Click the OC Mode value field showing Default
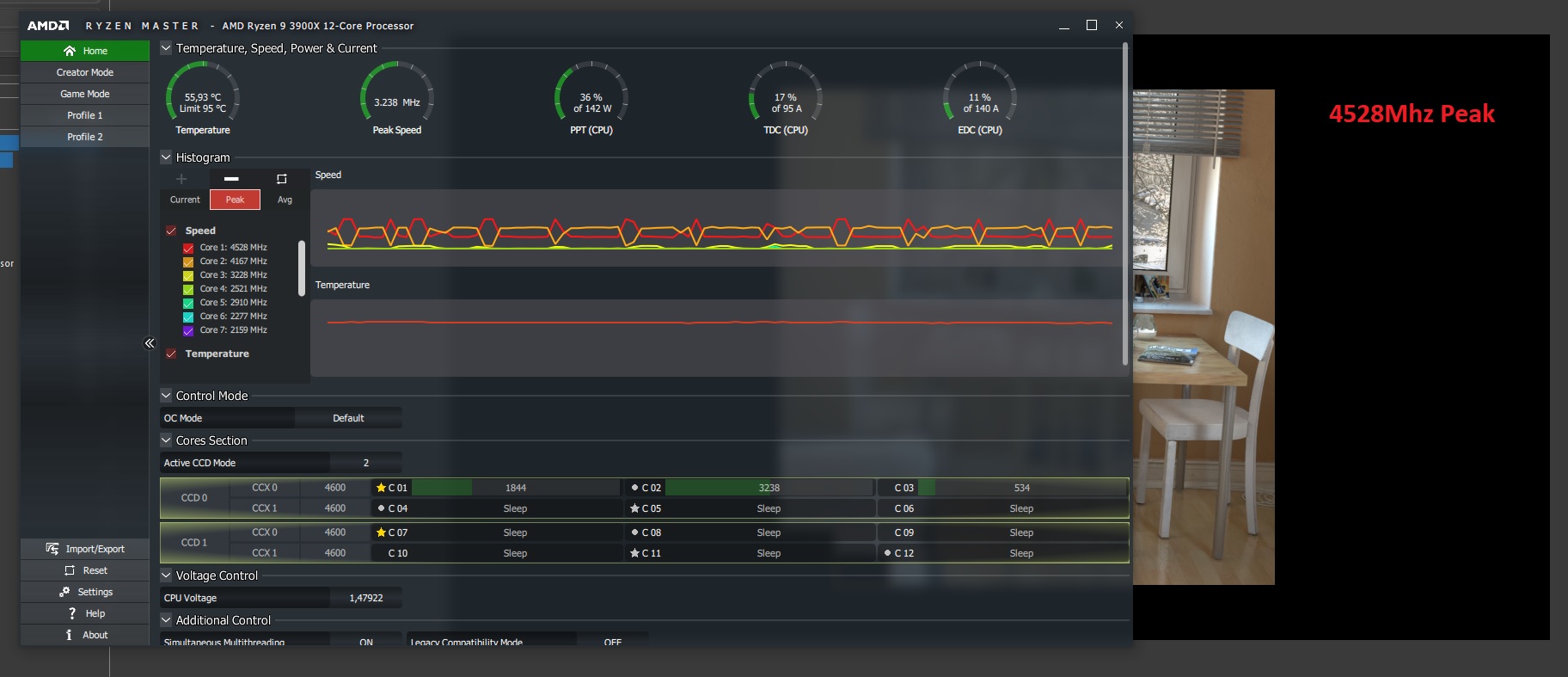1568x677 pixels. [348, 418]
